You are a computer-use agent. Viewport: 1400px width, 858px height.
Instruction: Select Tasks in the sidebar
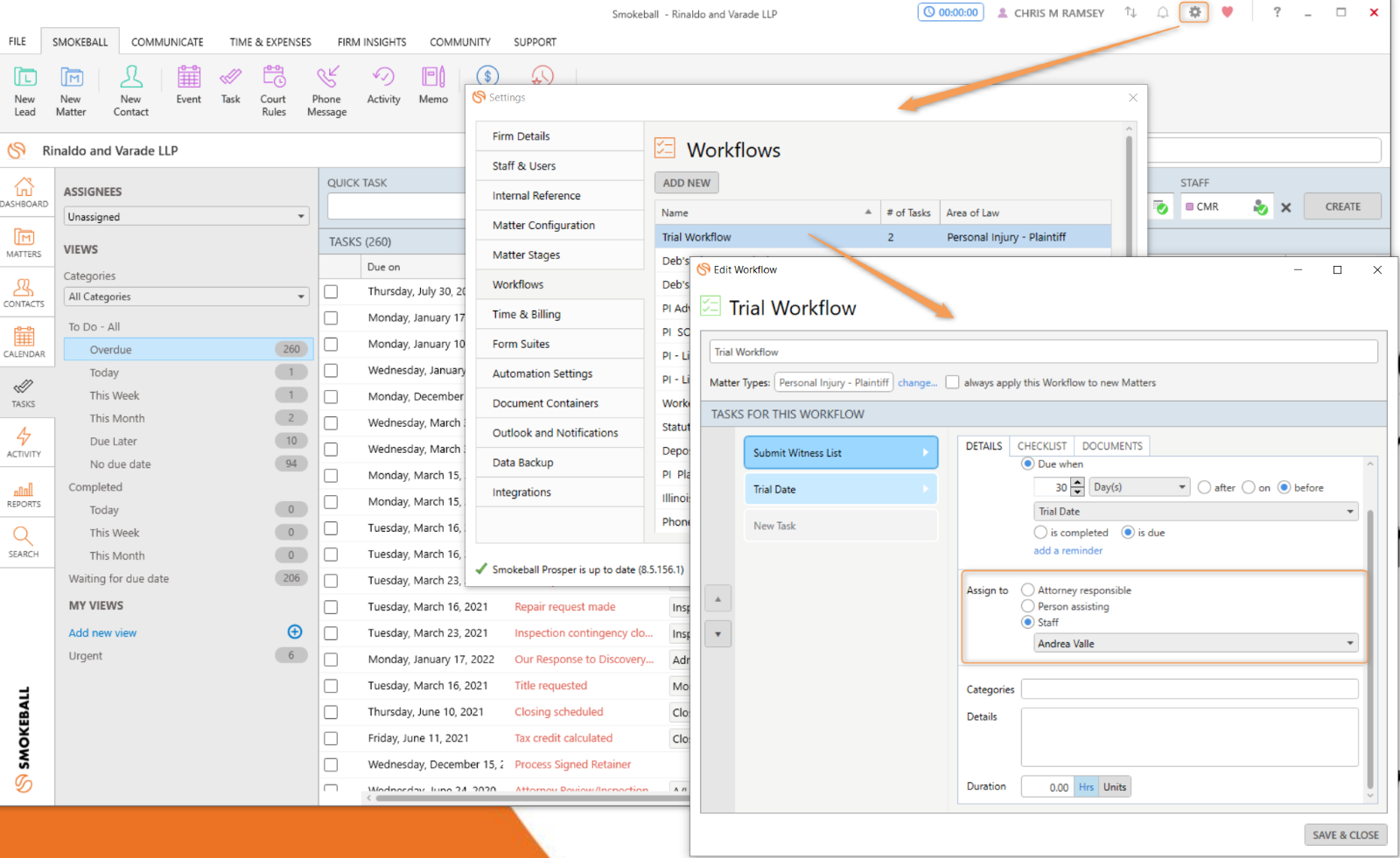coord(24,393)
